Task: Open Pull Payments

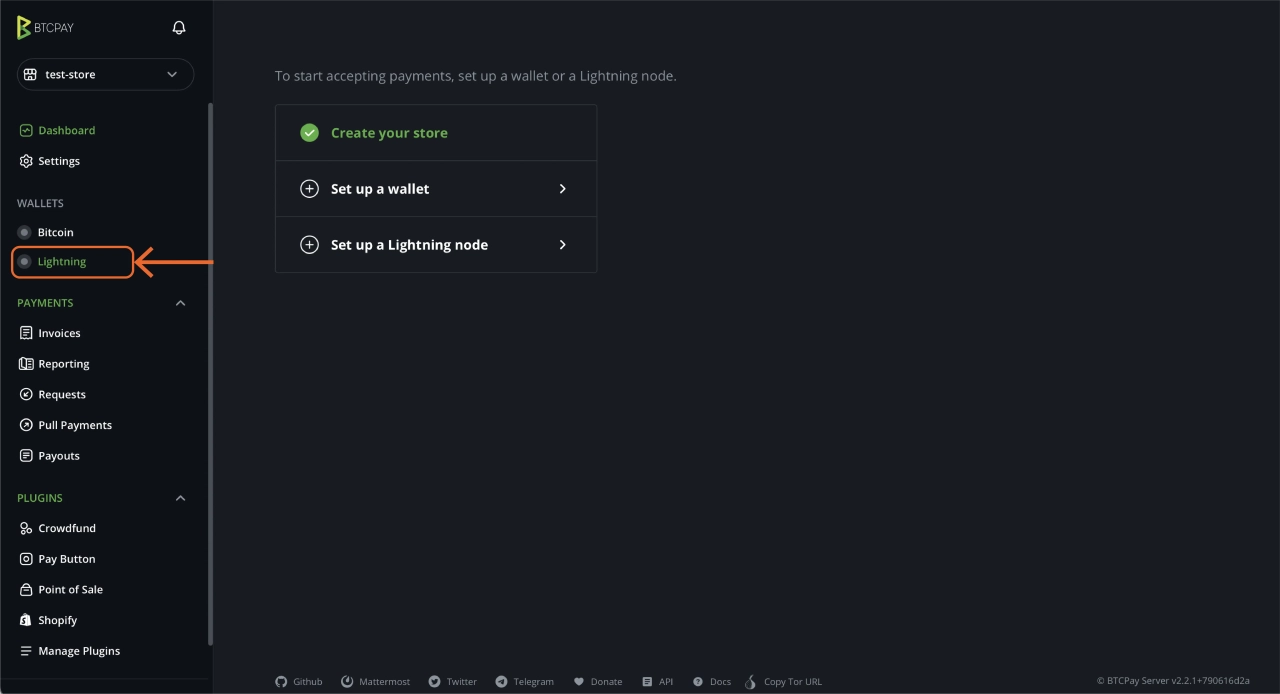Action: [x=75, y=424]
